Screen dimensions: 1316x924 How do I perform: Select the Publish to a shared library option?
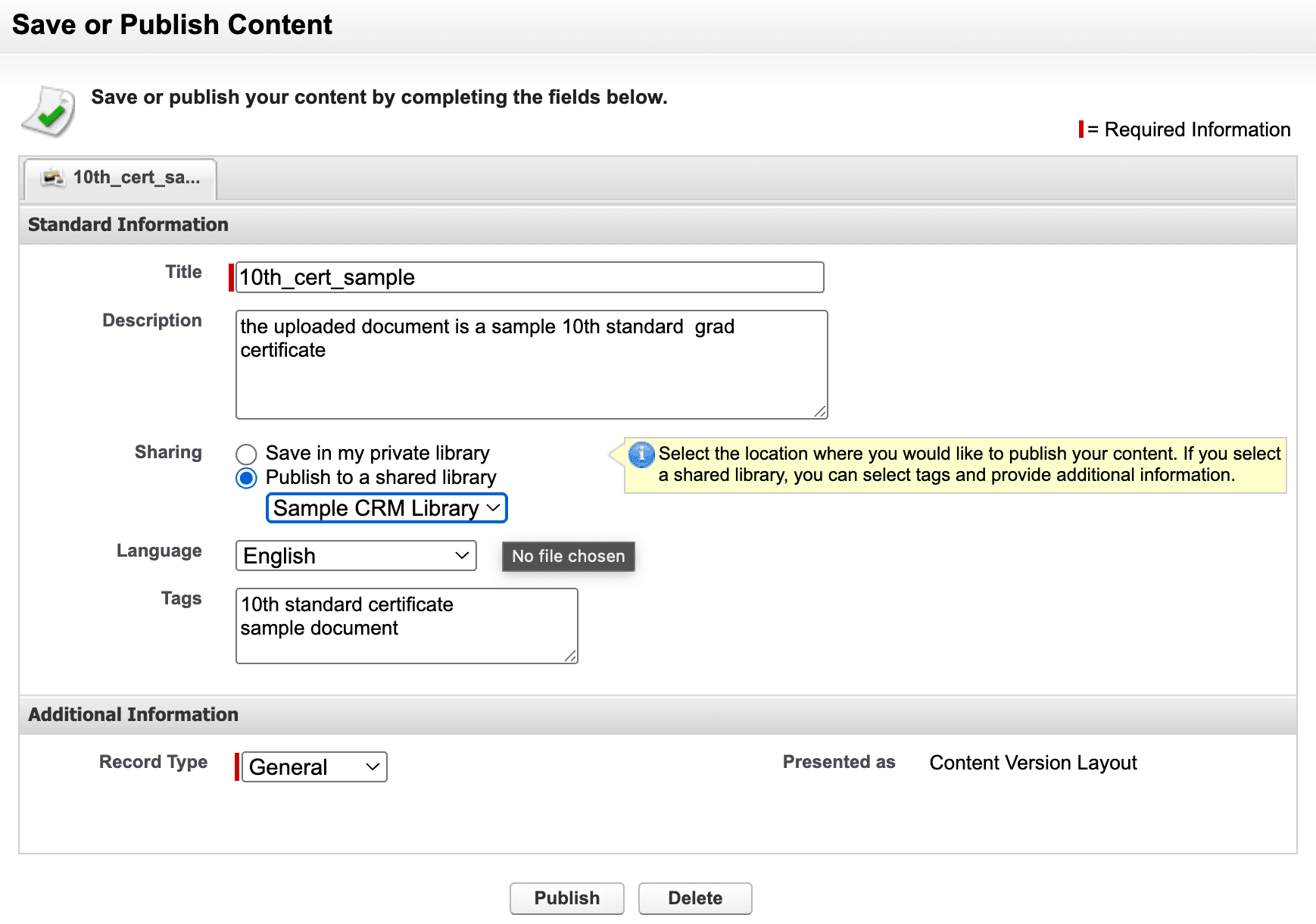pyautogui.click(x=245, y=478)
